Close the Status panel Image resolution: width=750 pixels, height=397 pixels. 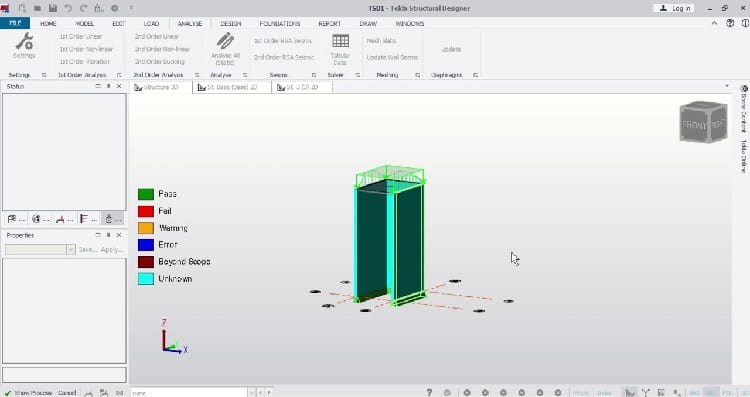119,86
